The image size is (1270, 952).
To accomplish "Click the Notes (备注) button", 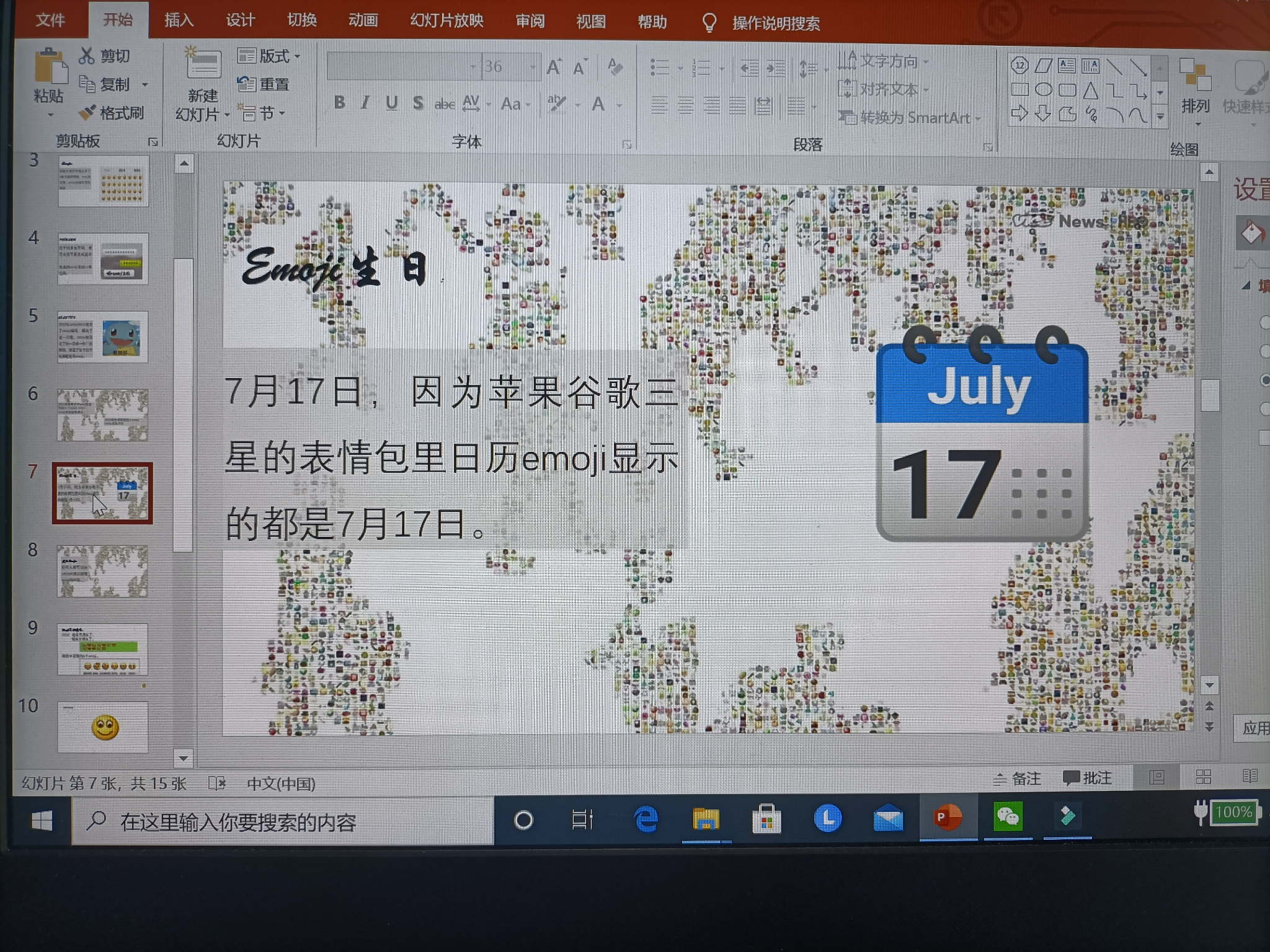I will (x=1018, y=778).
